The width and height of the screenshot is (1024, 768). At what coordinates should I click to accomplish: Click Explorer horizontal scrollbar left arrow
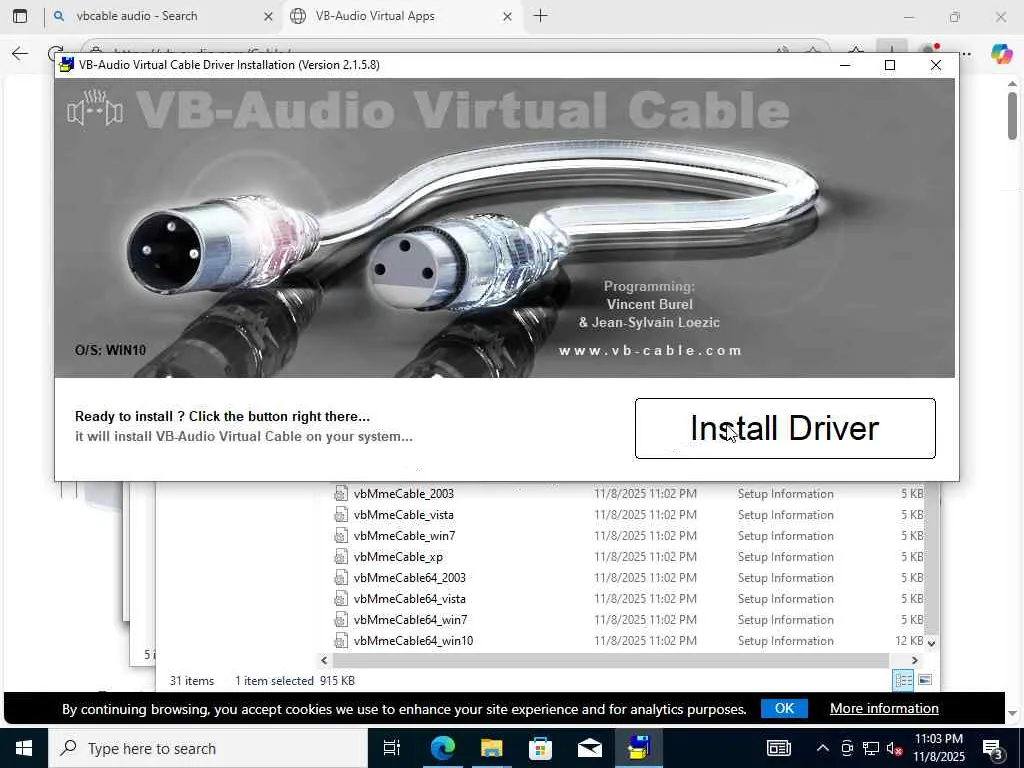coord(325,660)
